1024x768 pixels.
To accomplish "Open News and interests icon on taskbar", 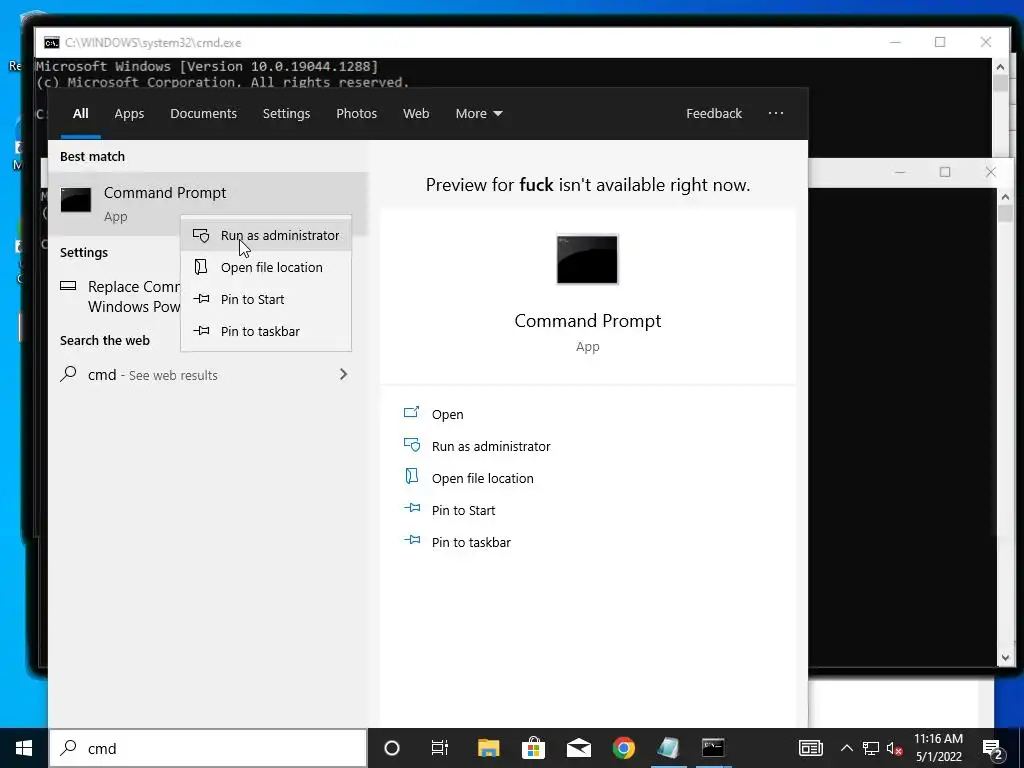I will point(810,748).
